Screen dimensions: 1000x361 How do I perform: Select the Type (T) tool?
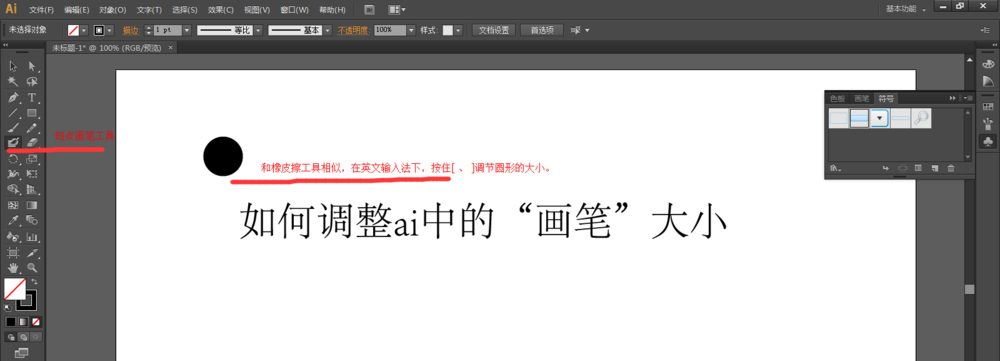coord(32,98)
